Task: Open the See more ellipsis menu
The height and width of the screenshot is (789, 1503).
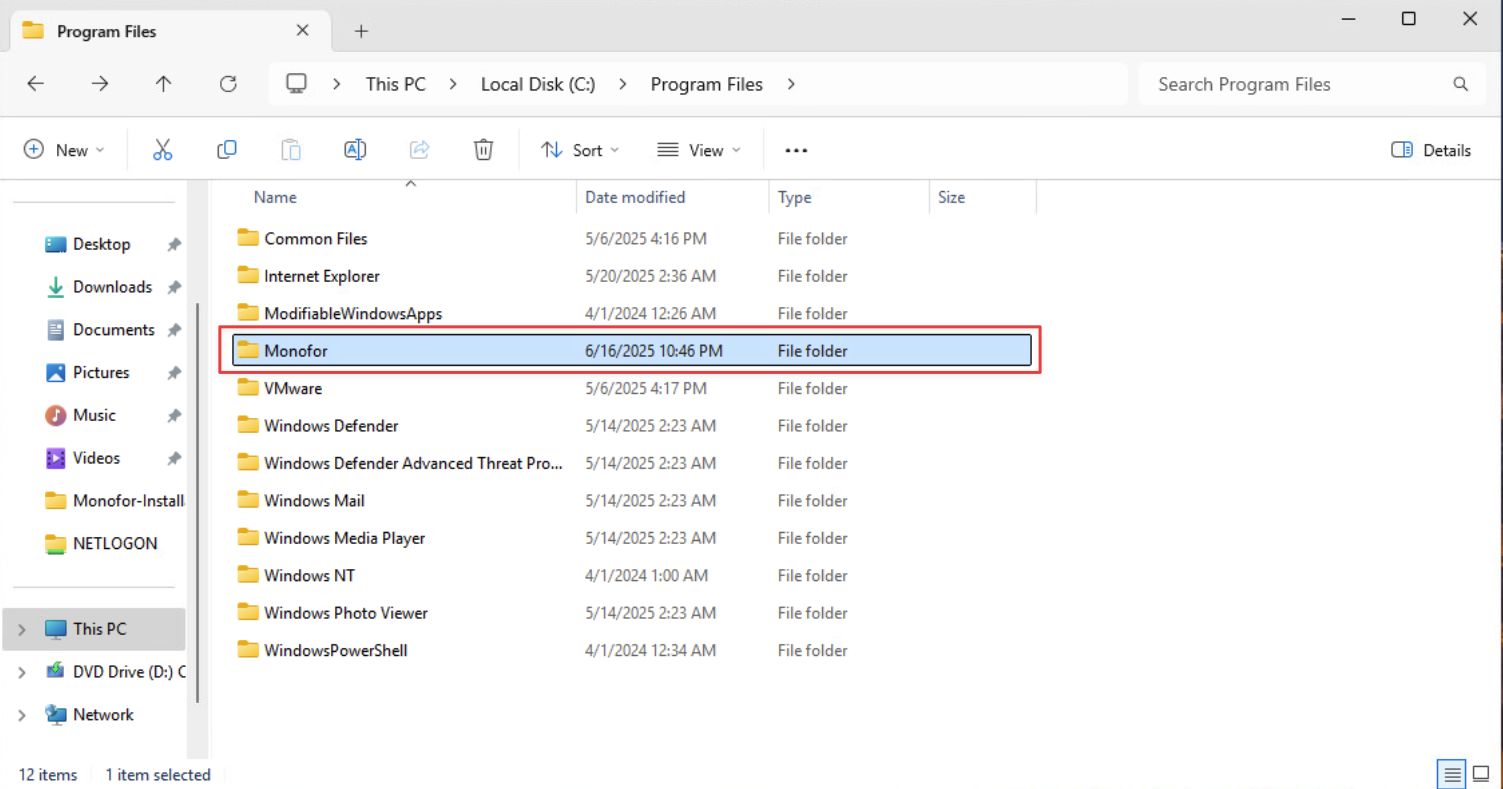Action: pos(795,150)
